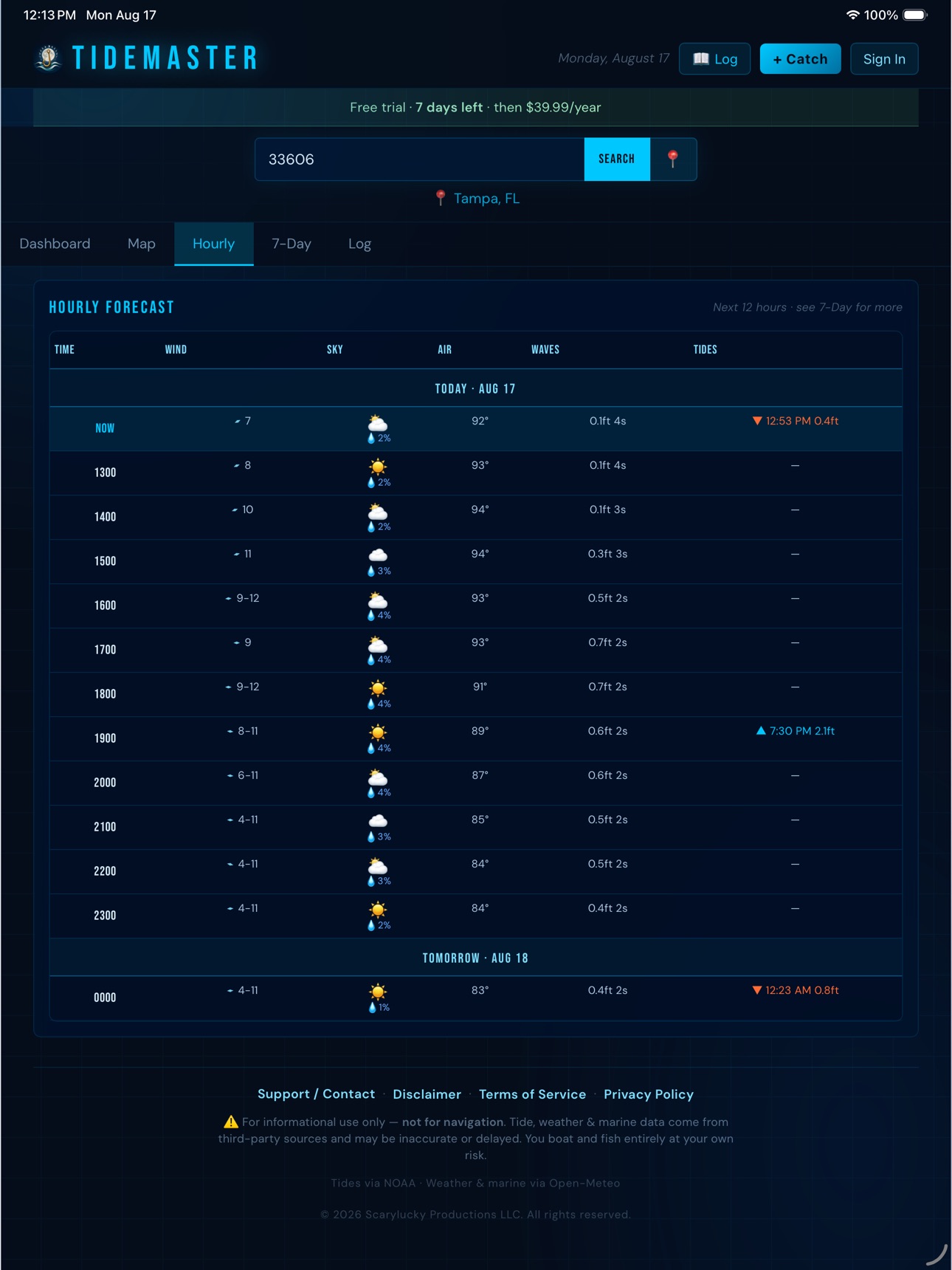
Task: Click the Log button with book icon in the header
Action: coord(714,59)
